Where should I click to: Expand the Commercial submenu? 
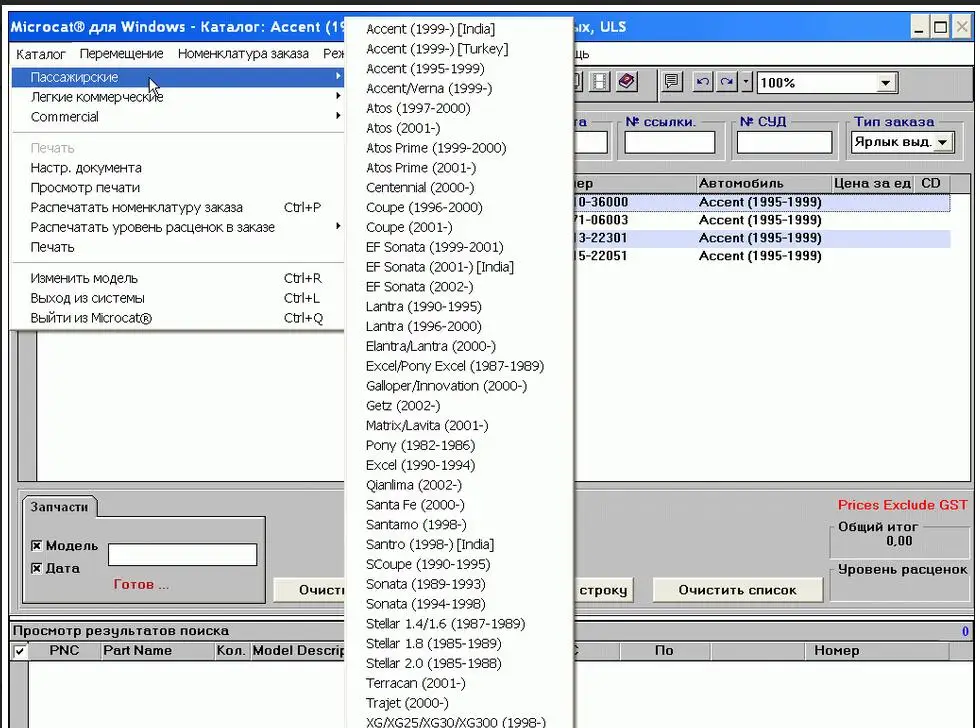178,117
